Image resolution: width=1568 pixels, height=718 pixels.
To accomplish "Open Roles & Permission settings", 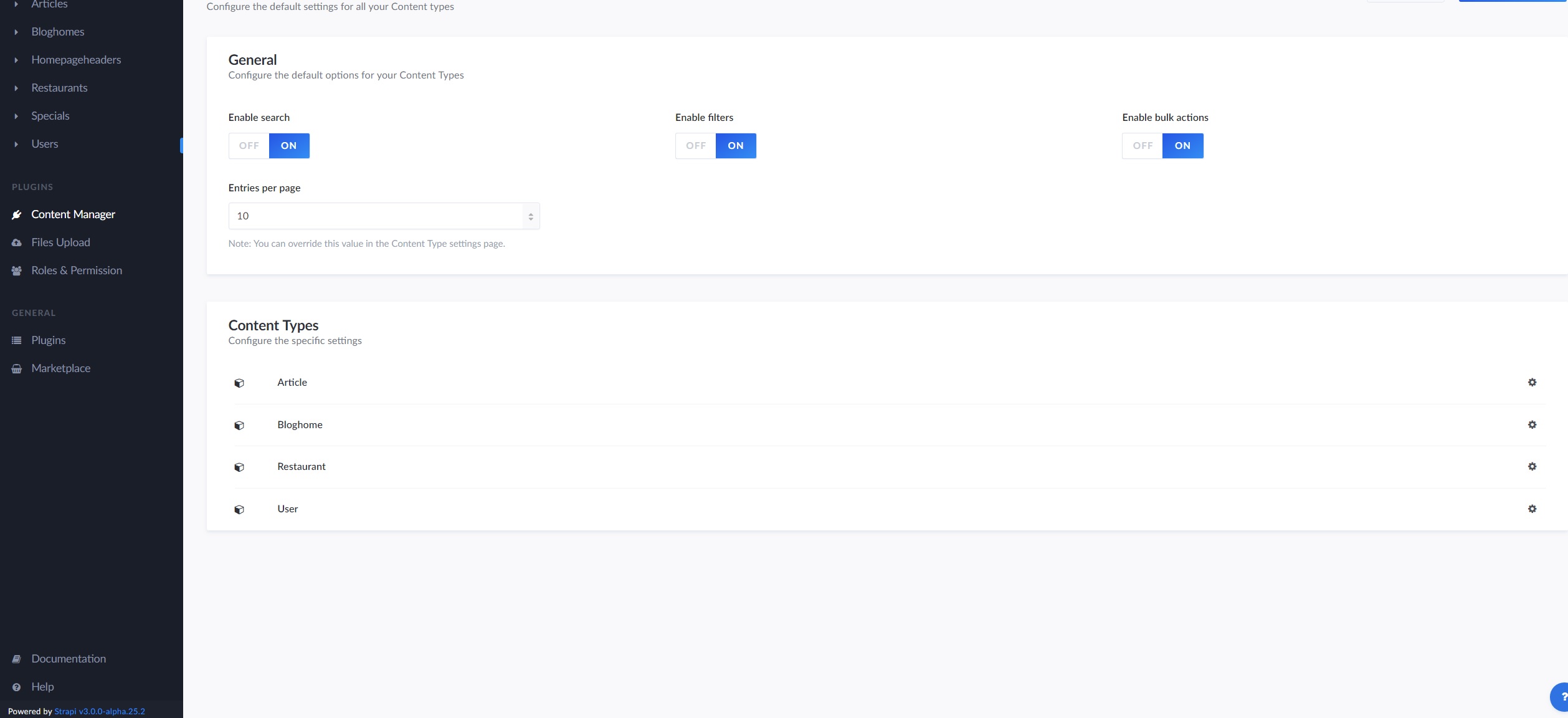I will (x=77, y=270).
